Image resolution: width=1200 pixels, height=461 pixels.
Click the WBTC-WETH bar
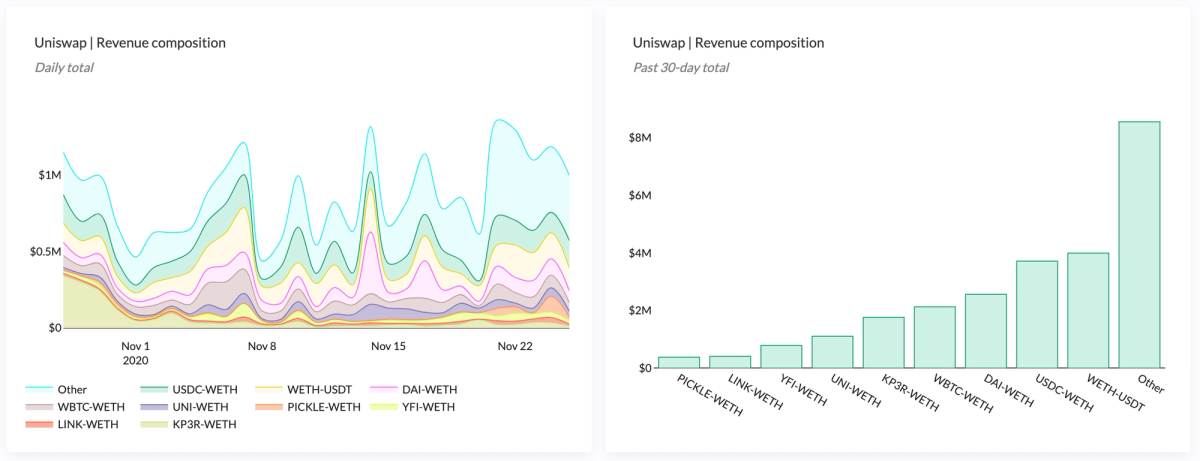pyautogui.click(x=935, y=337)
